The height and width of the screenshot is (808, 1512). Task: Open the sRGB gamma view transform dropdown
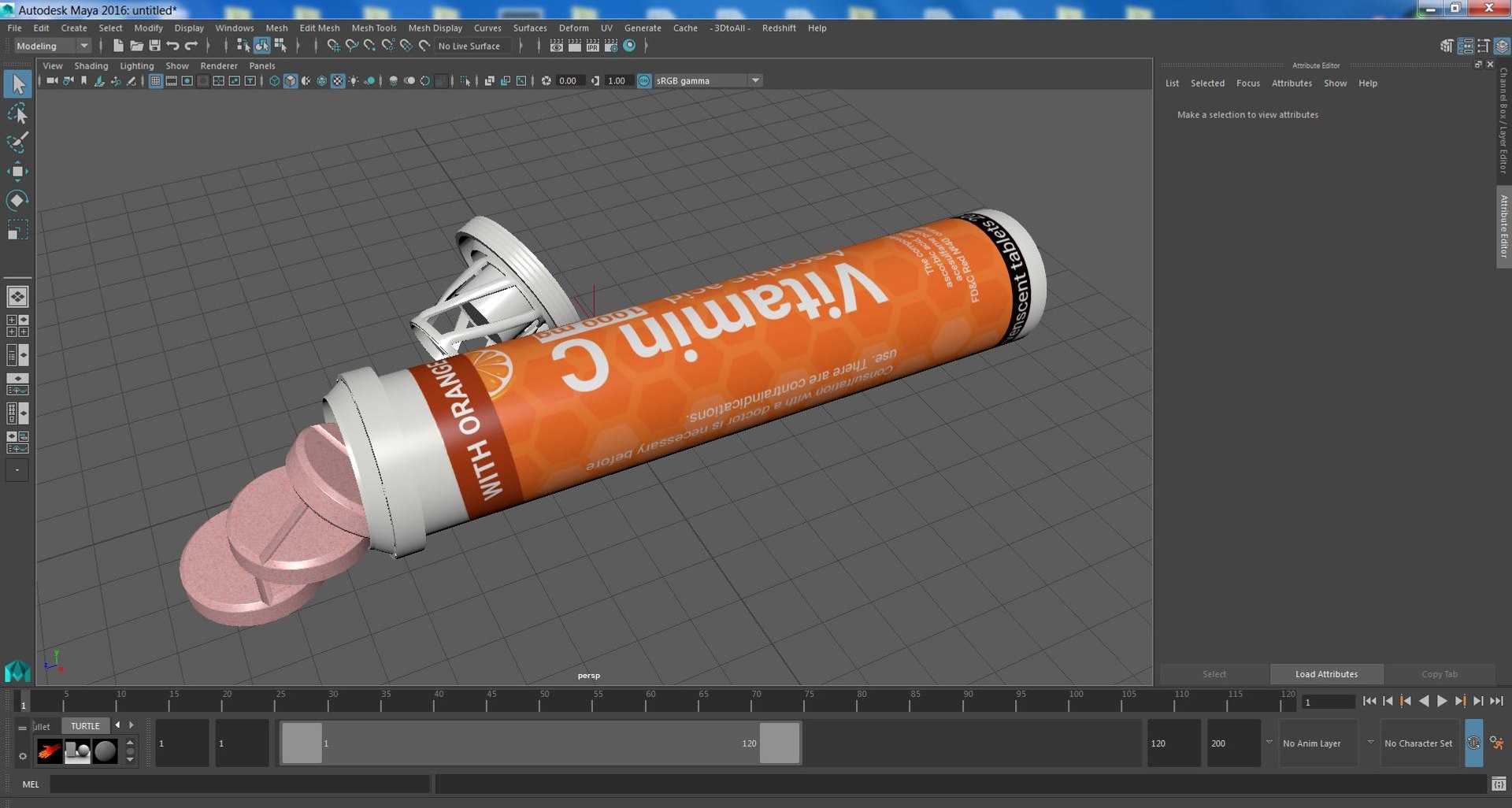click(x=707, y=81)
